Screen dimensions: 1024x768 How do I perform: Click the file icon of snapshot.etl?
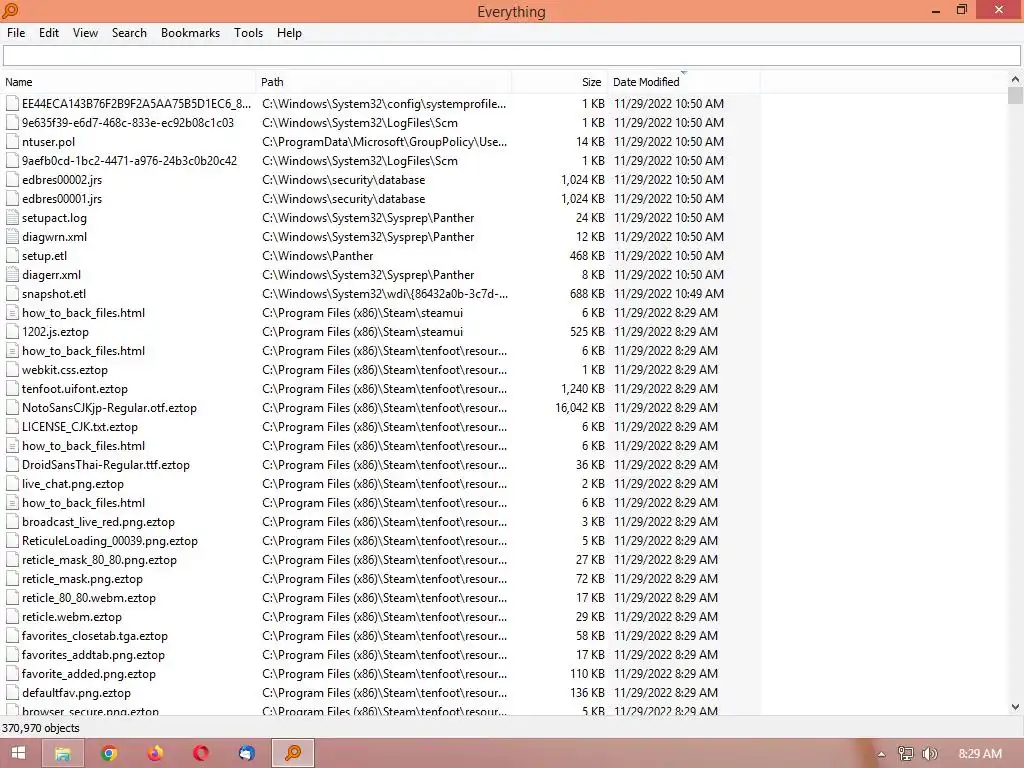[12, 293]
